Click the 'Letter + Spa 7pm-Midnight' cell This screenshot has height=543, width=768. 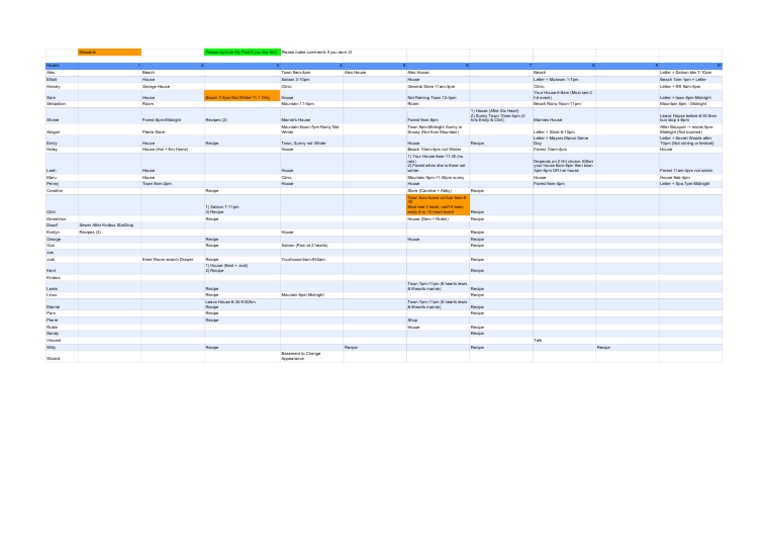(691, 184)
